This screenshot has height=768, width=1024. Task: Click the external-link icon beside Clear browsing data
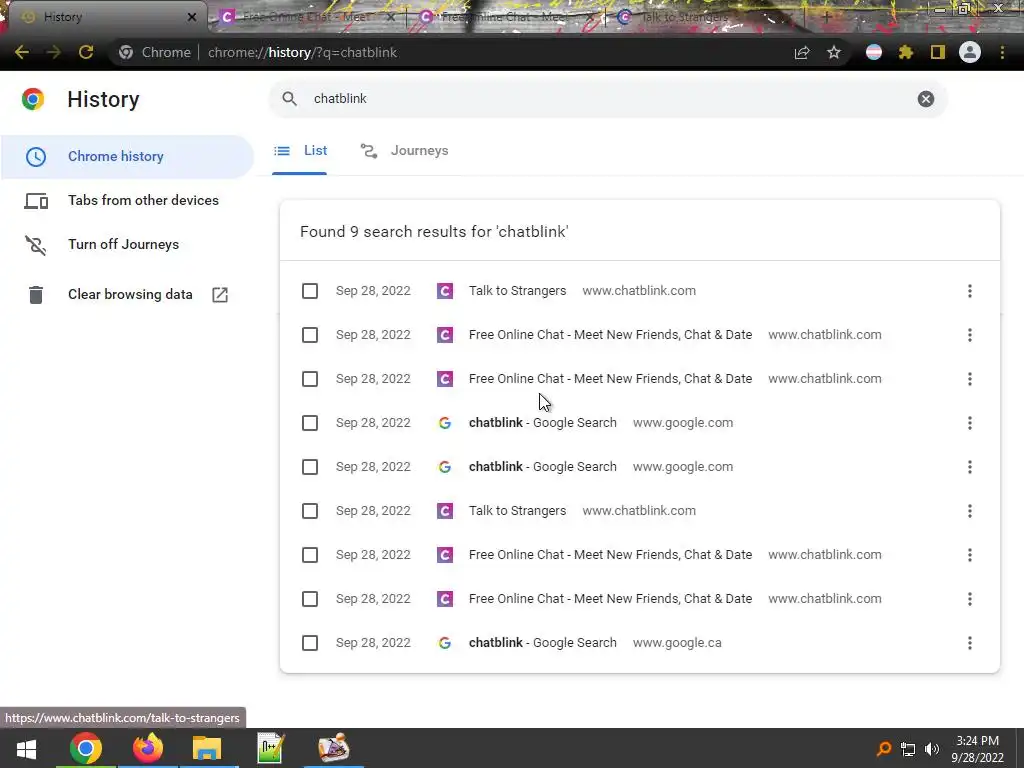click(x=220, y=295)
